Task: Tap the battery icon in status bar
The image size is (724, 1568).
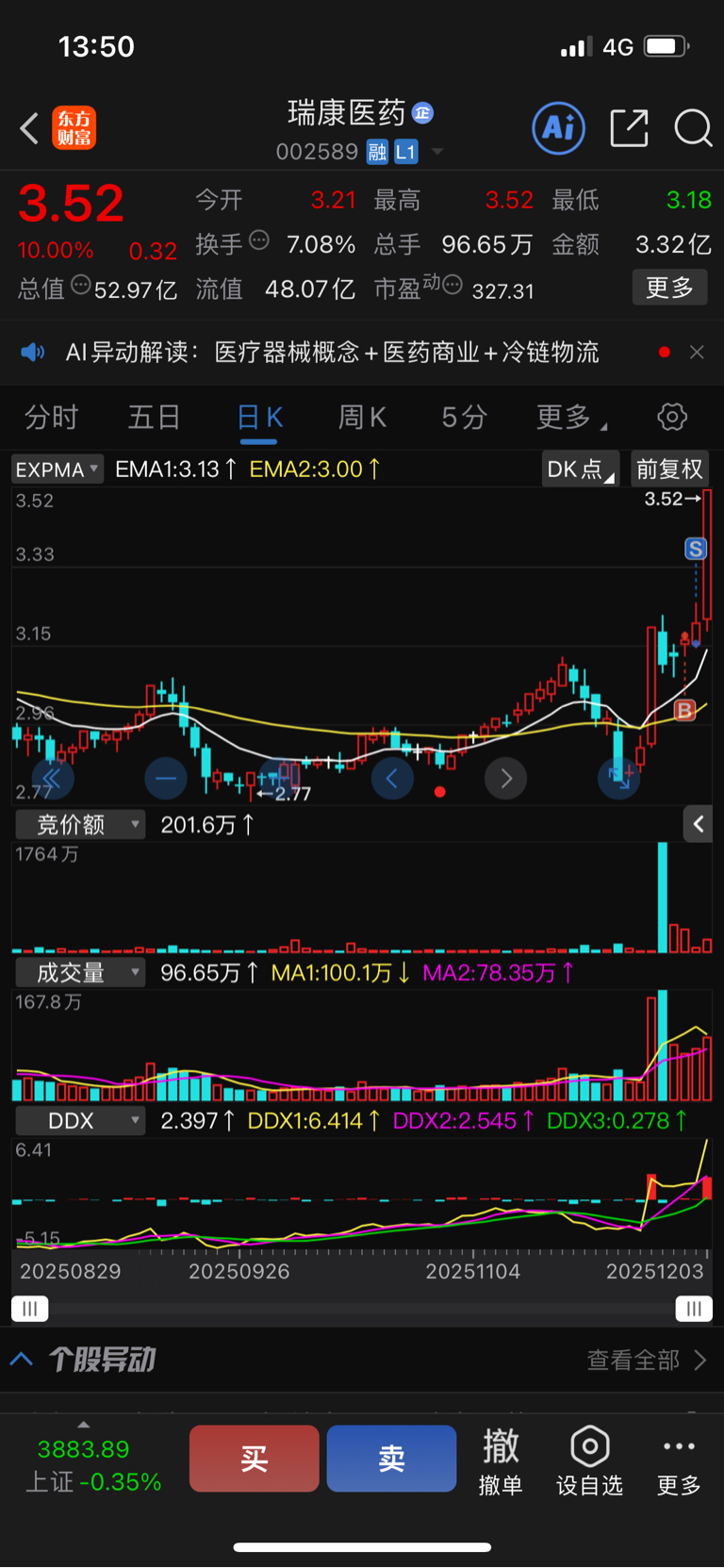Action: click(666, 46)
